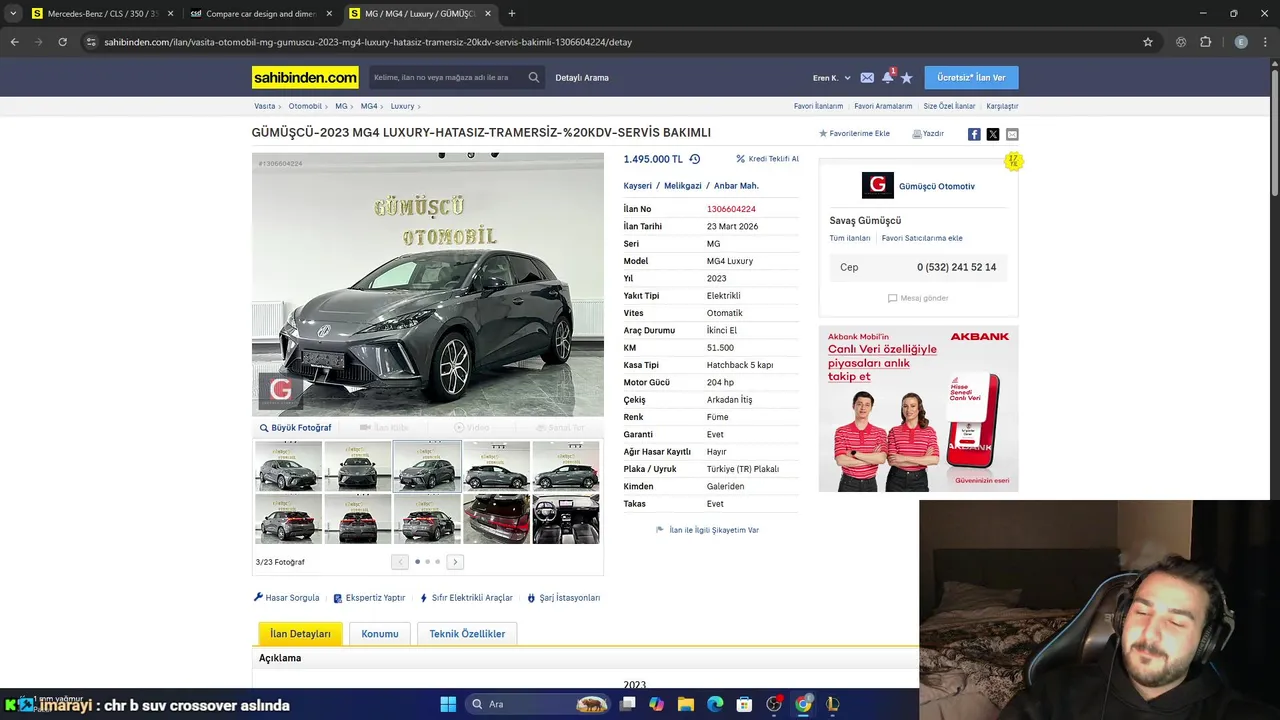This screenshot has height=720, width=1280.
Task: Go back in Chrome browser
Action: click(14, 42)
